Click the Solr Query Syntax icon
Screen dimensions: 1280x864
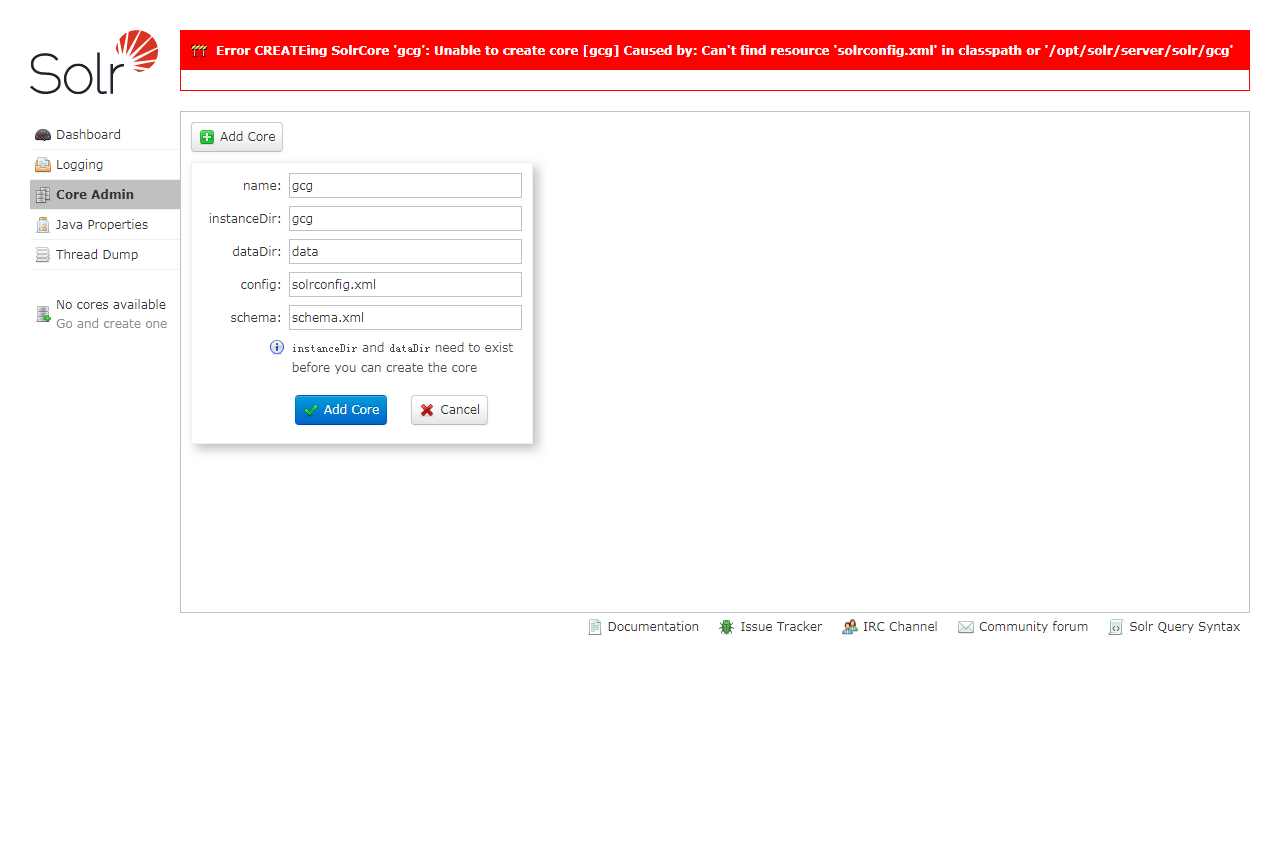tap(1116, 627)
